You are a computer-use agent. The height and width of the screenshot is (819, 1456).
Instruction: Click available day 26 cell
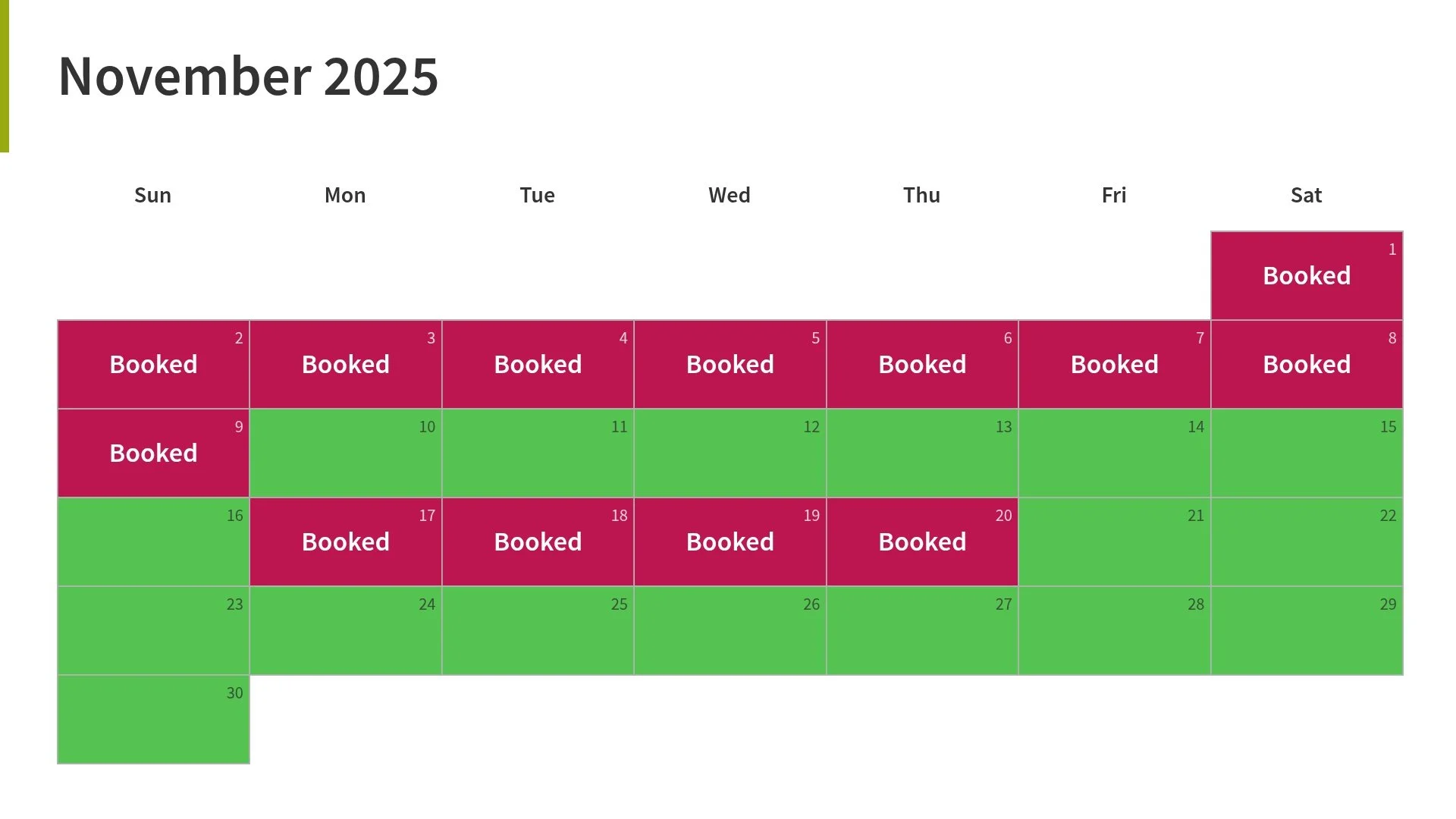(730, 630)
